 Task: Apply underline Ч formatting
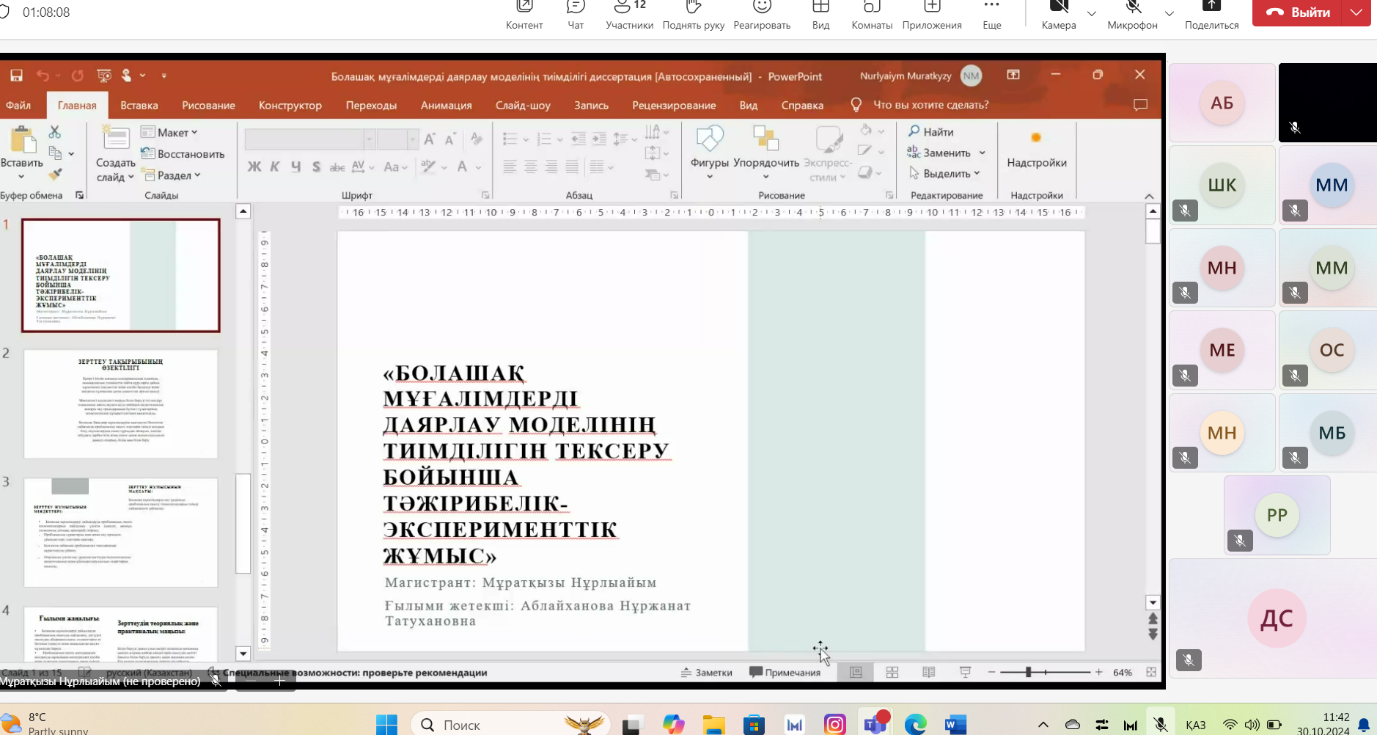click(x=296, y=167)
